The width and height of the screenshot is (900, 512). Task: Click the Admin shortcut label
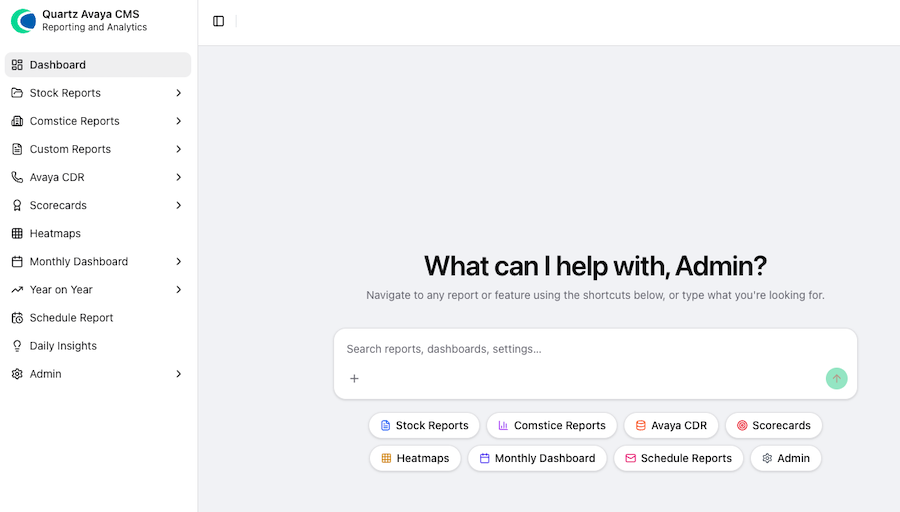tap(793, 458)
